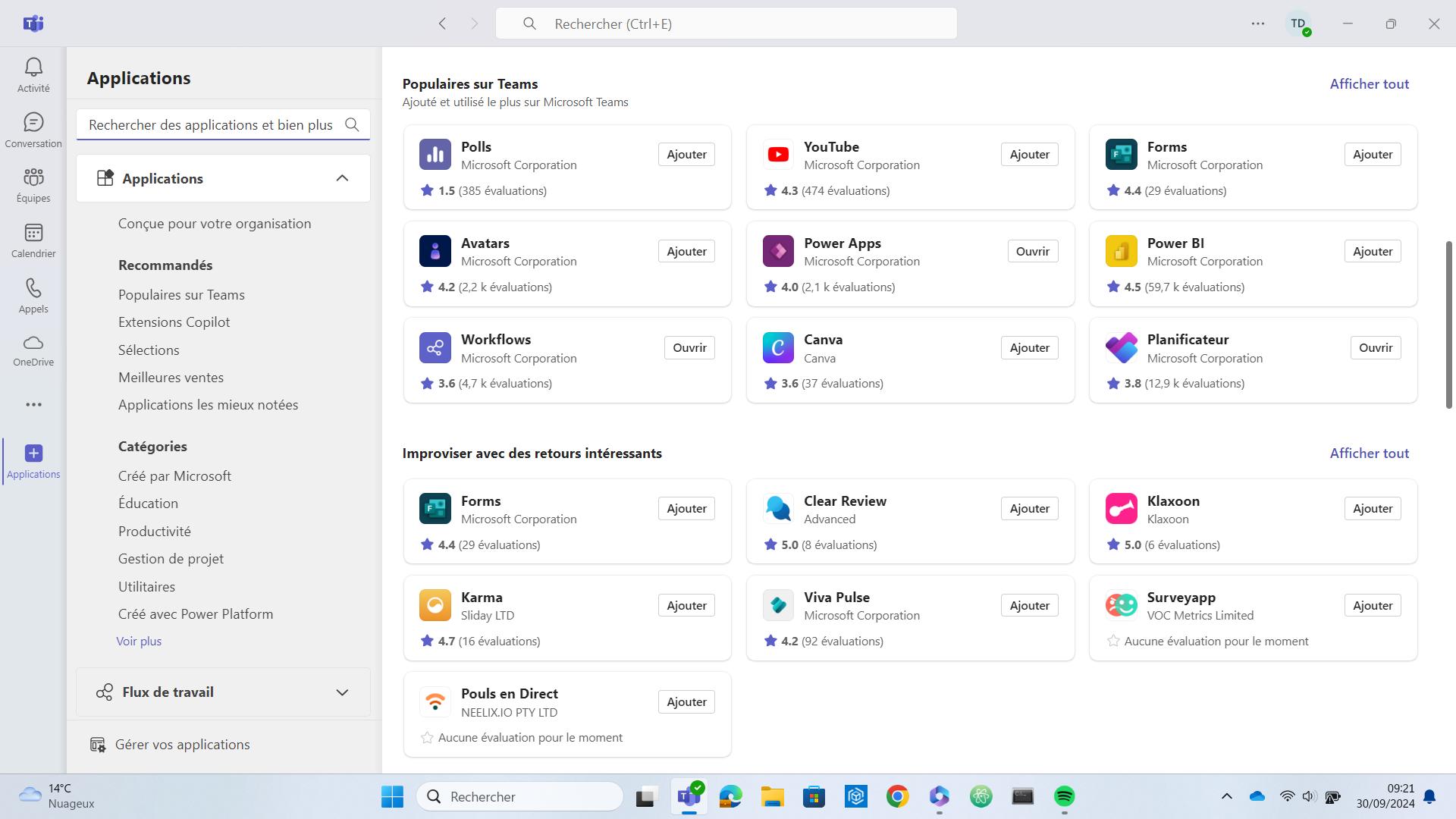Open the Activité notifications bell

tap(33, 74)
